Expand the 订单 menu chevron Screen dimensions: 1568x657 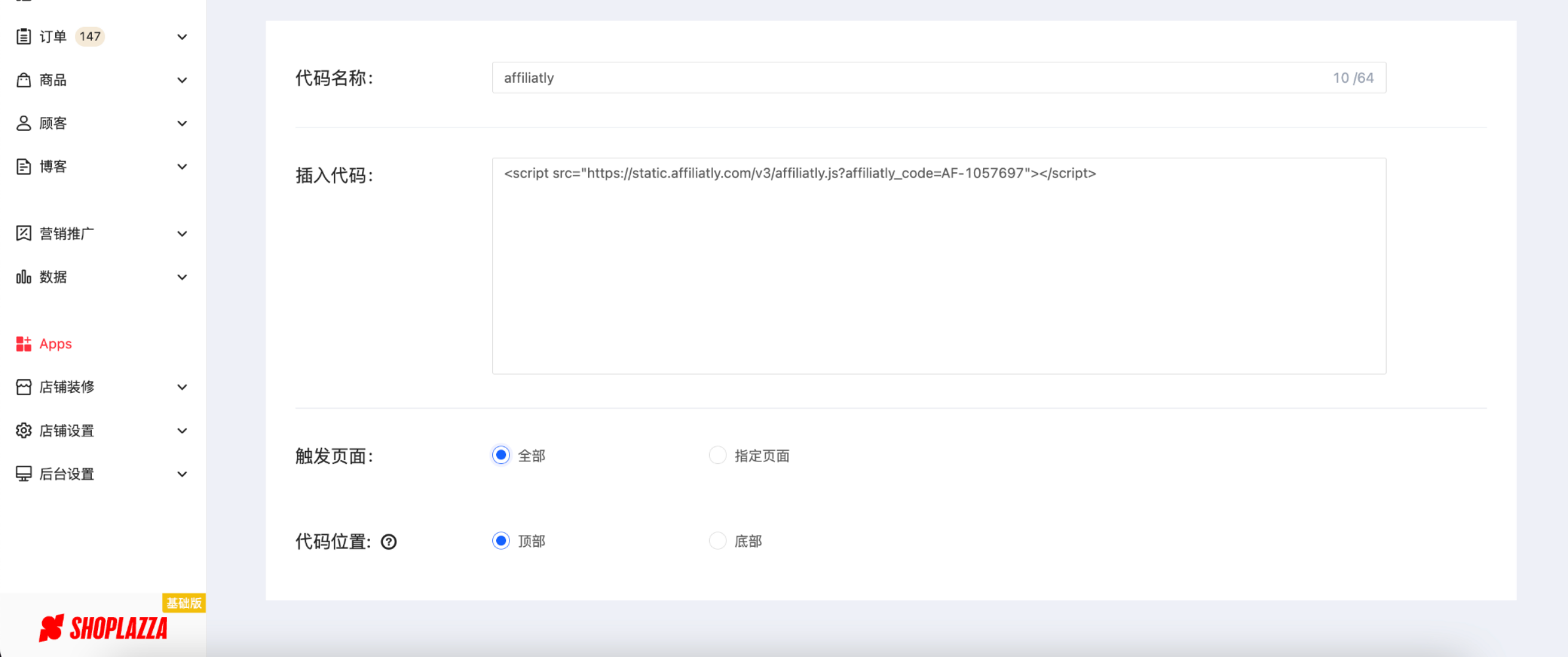click(182, 37)
